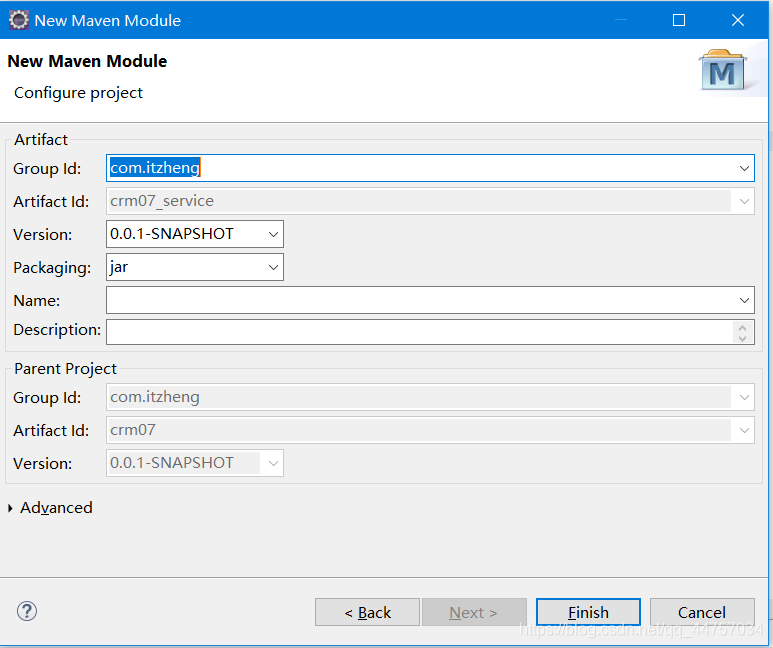
Task: Open the help icon at bottom left
Action: [x=27, y=611]
